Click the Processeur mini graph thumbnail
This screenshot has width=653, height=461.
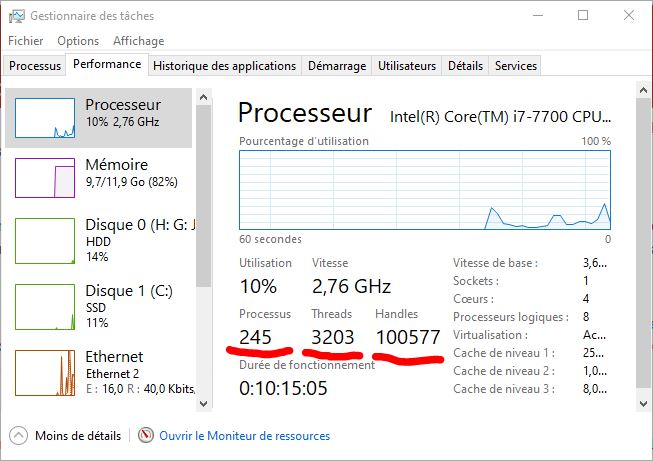click(x=45, y=119)
